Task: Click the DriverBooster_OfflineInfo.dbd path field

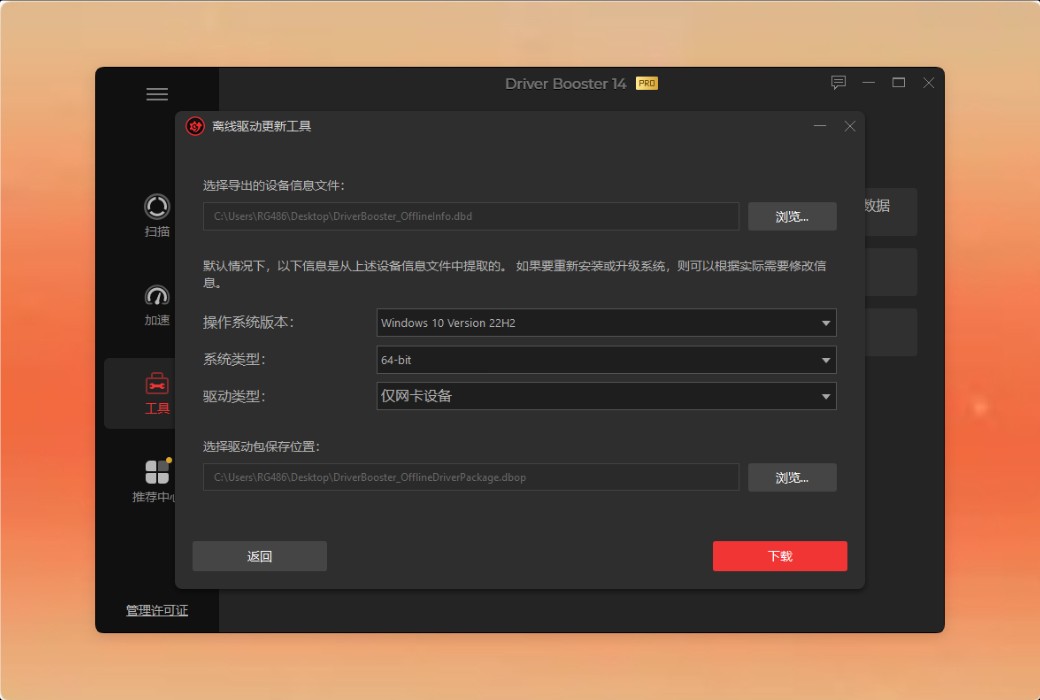Action: click(471, 216)
